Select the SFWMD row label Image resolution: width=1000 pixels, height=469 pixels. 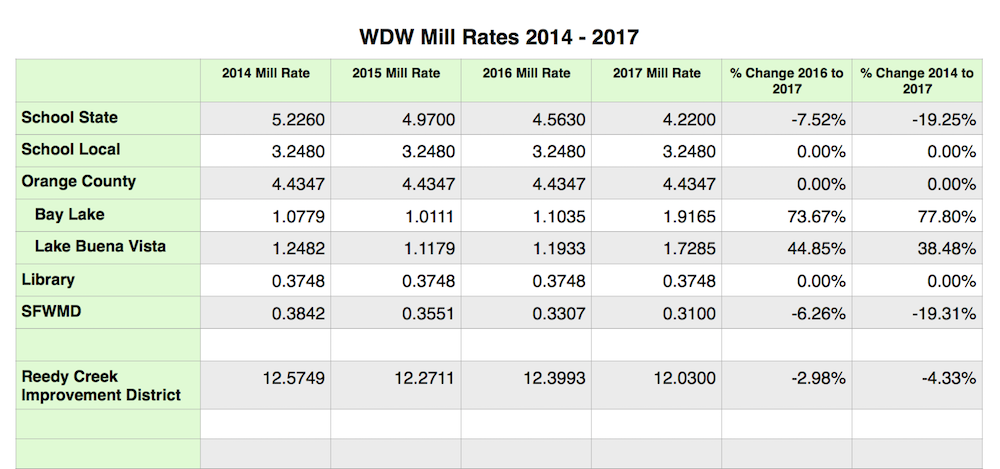[51, 312]
